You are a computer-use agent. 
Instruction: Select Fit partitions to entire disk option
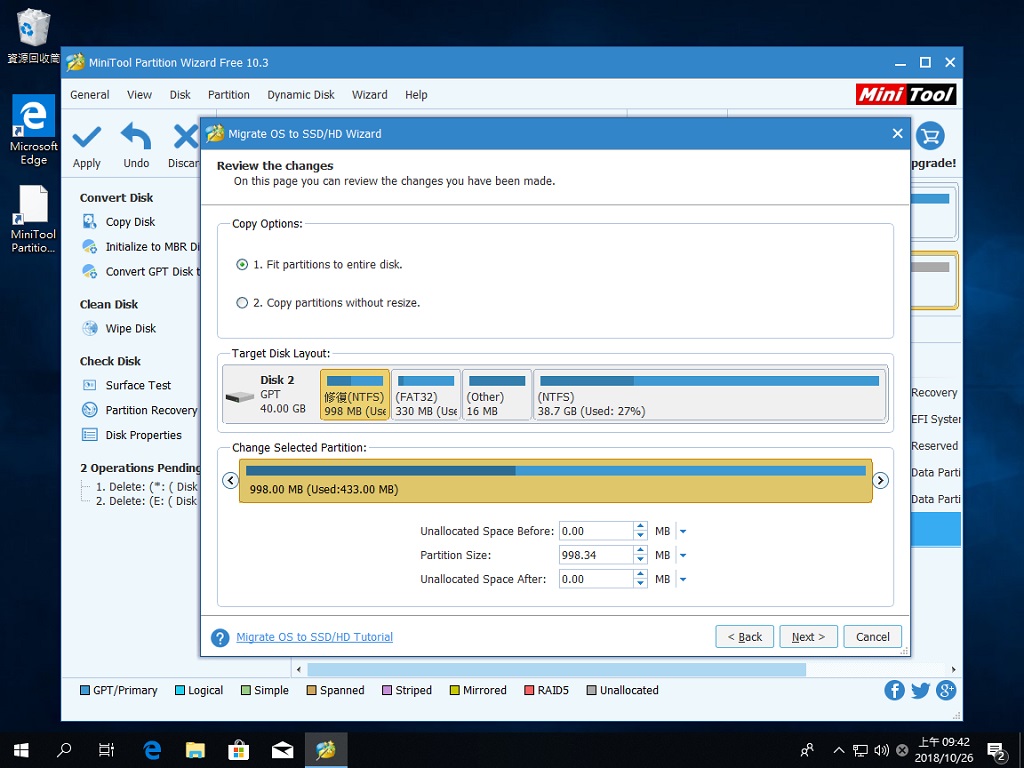[242, 264]
